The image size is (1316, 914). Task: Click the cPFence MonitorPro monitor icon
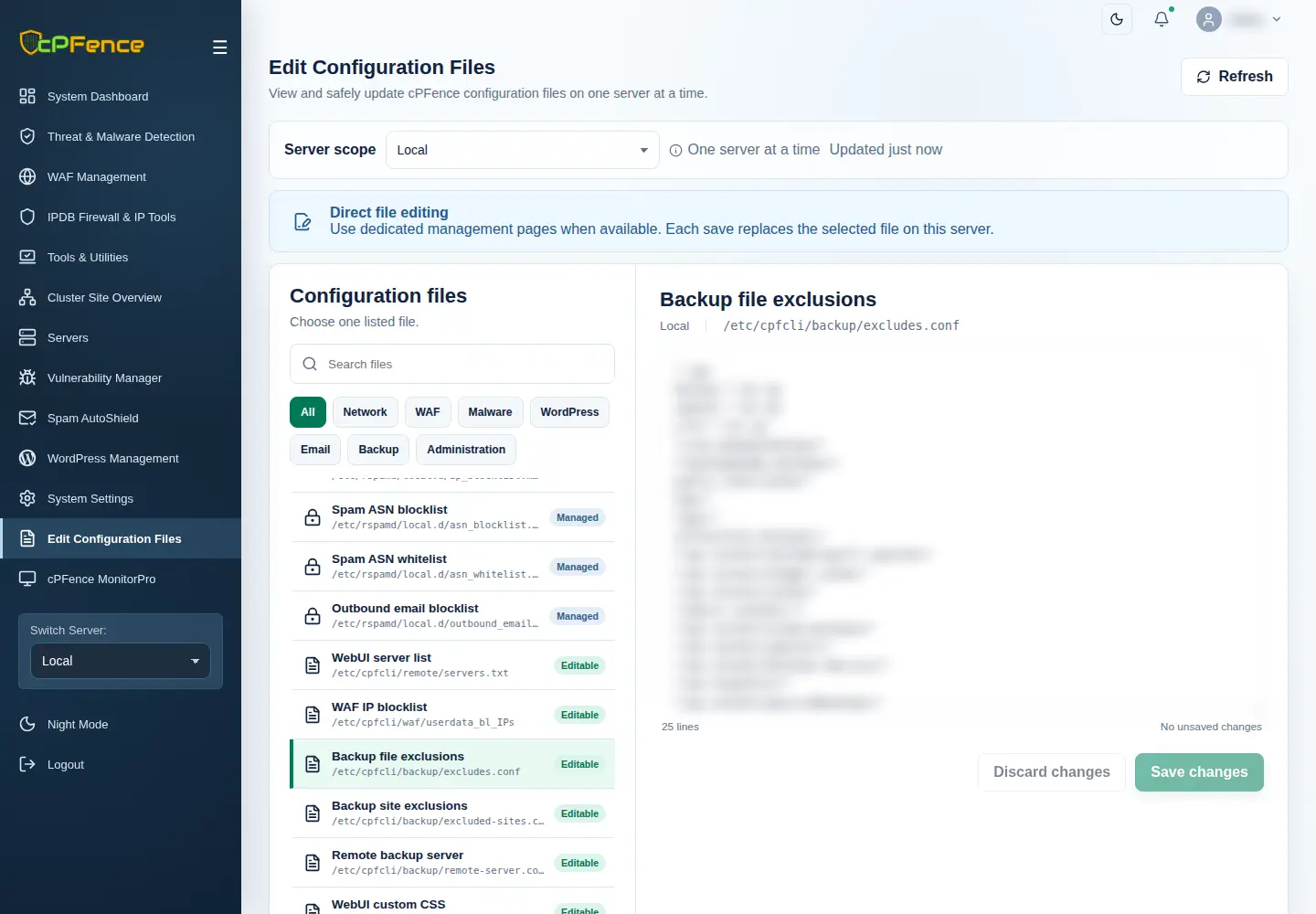coord(27,579)
